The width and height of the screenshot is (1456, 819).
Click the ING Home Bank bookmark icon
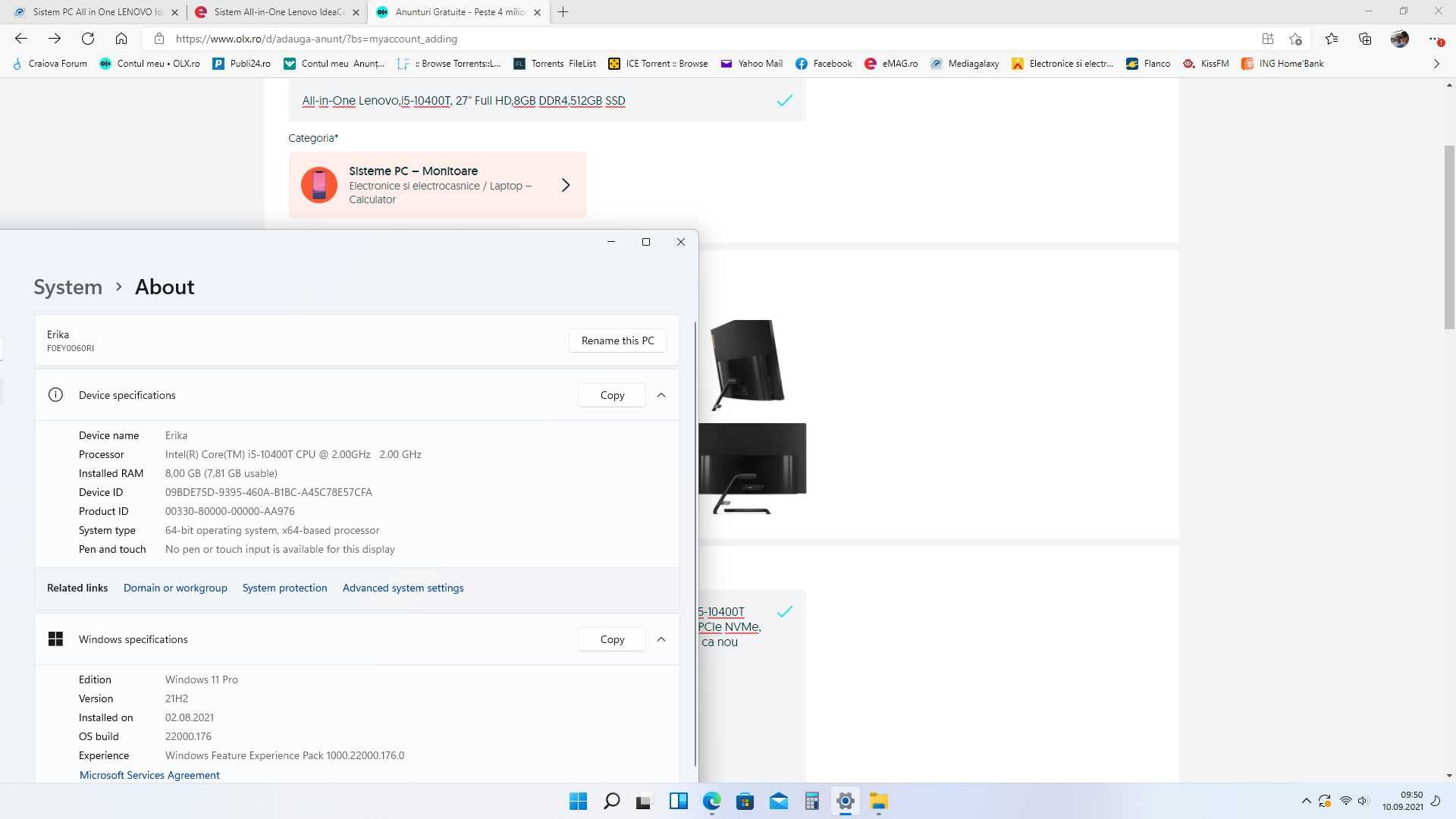click(x=1248, y=63)
